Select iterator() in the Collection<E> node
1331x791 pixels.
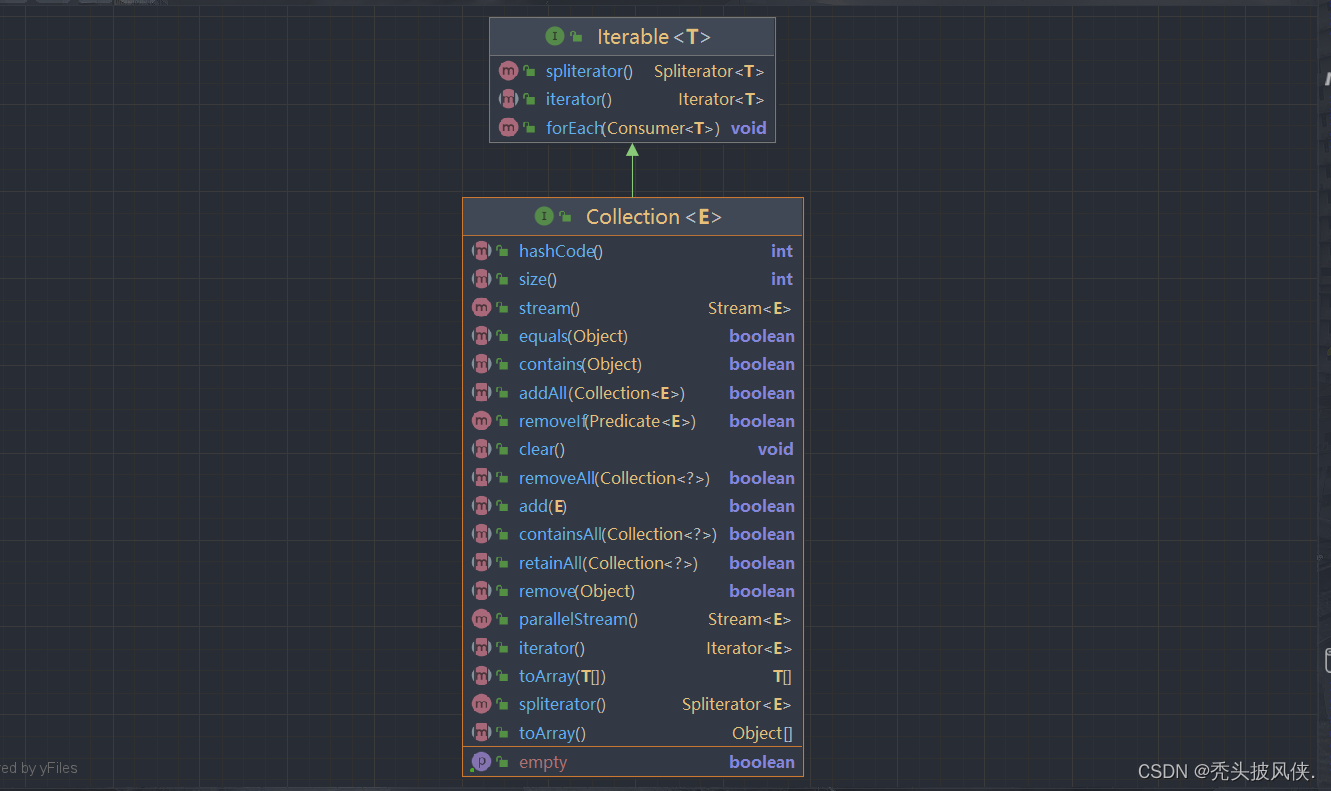tap(552, 648)
